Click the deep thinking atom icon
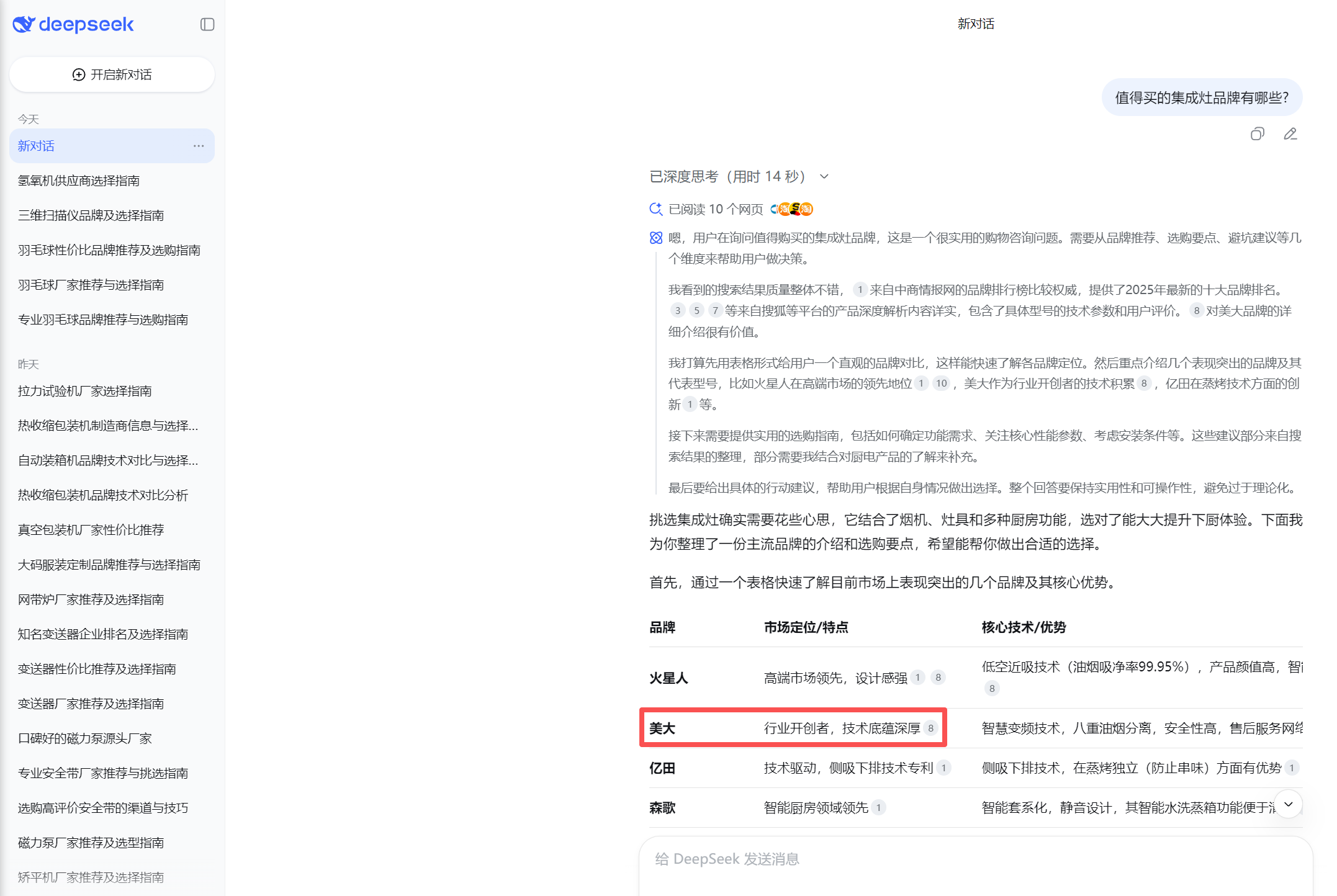 [x=656, y=238]
